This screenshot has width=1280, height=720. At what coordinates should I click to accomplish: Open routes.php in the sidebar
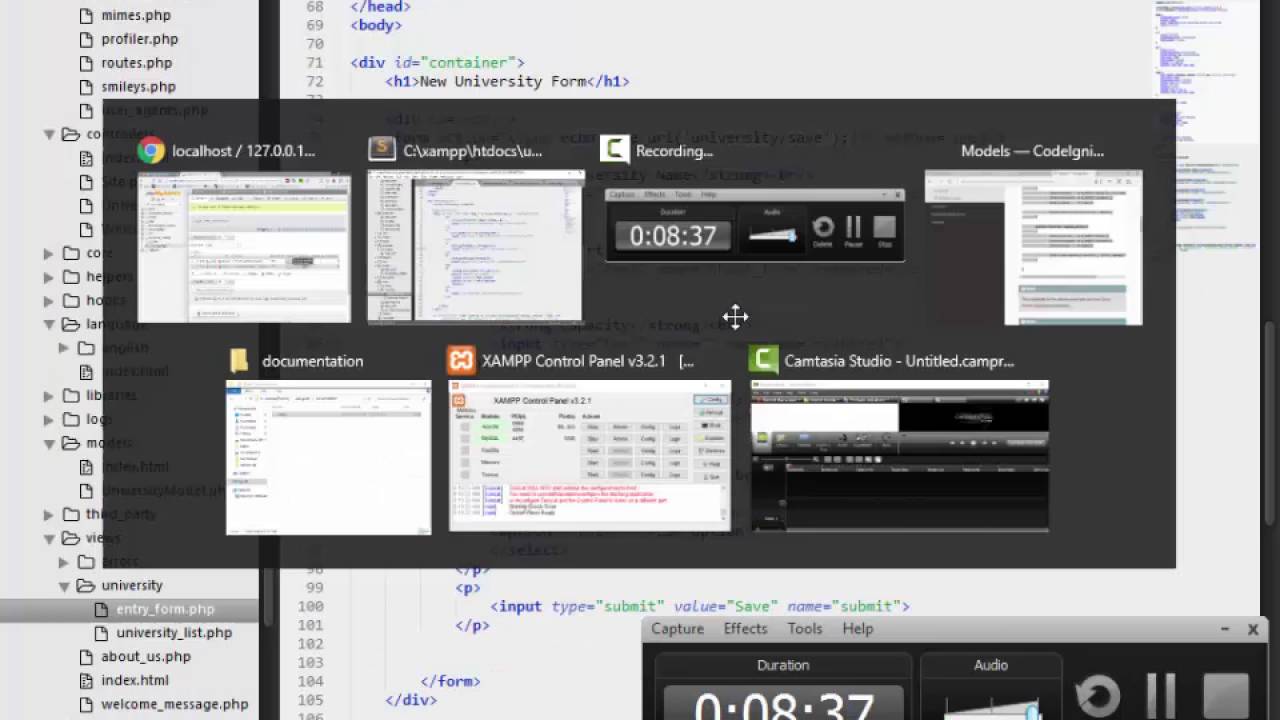click(x=136, y=63)
